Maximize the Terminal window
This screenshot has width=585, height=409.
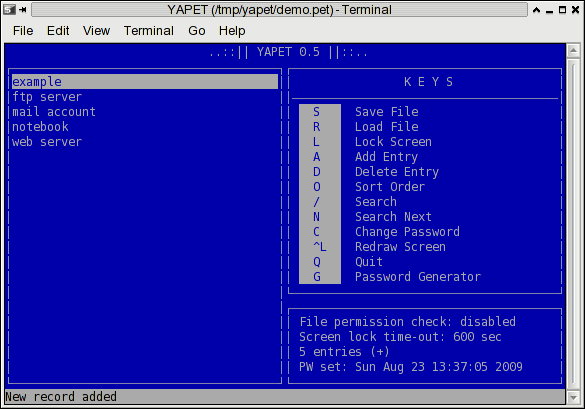(x=562, y=10)
